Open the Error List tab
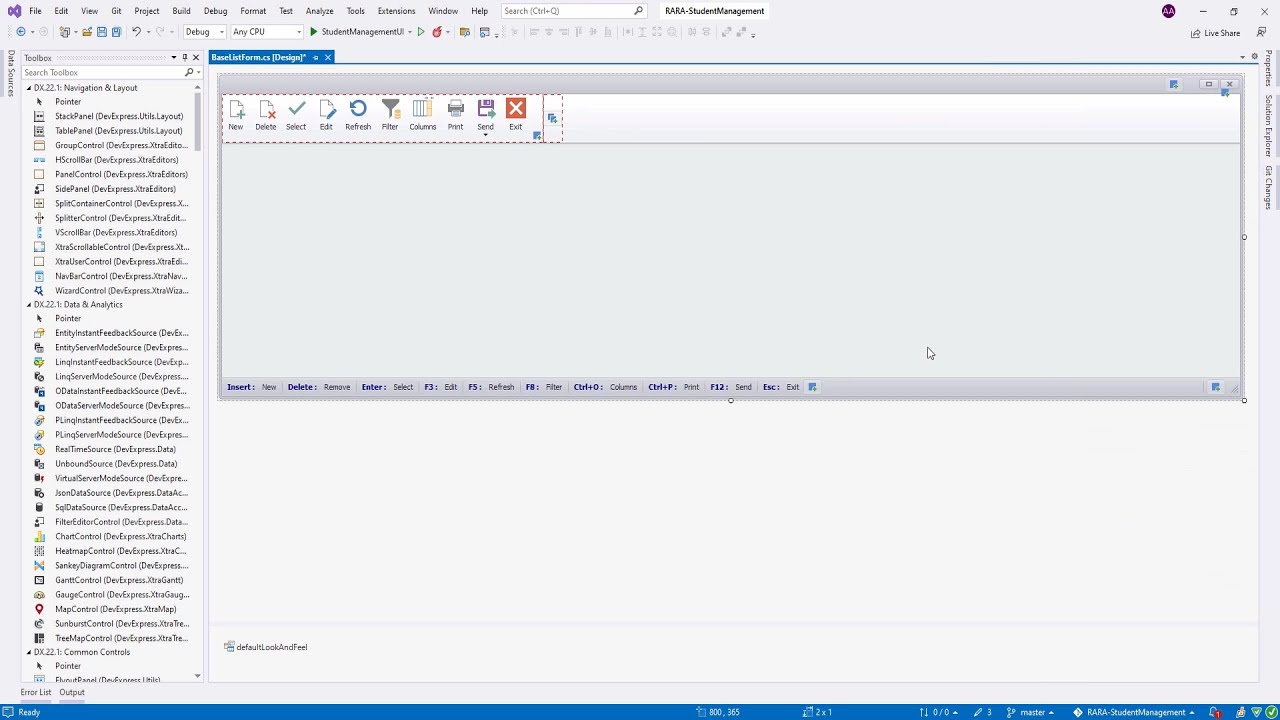Image resolution: width=1280 pixels, height=720 pixels. [36, 692]
